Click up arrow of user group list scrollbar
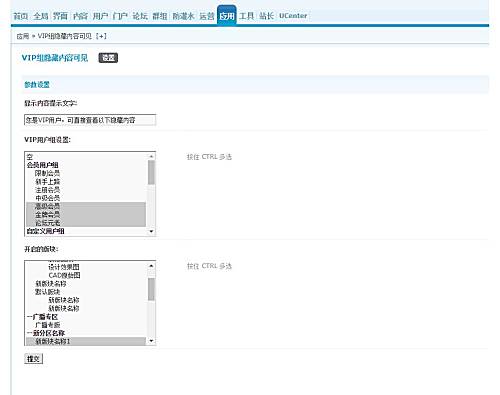 pos(151,156)
